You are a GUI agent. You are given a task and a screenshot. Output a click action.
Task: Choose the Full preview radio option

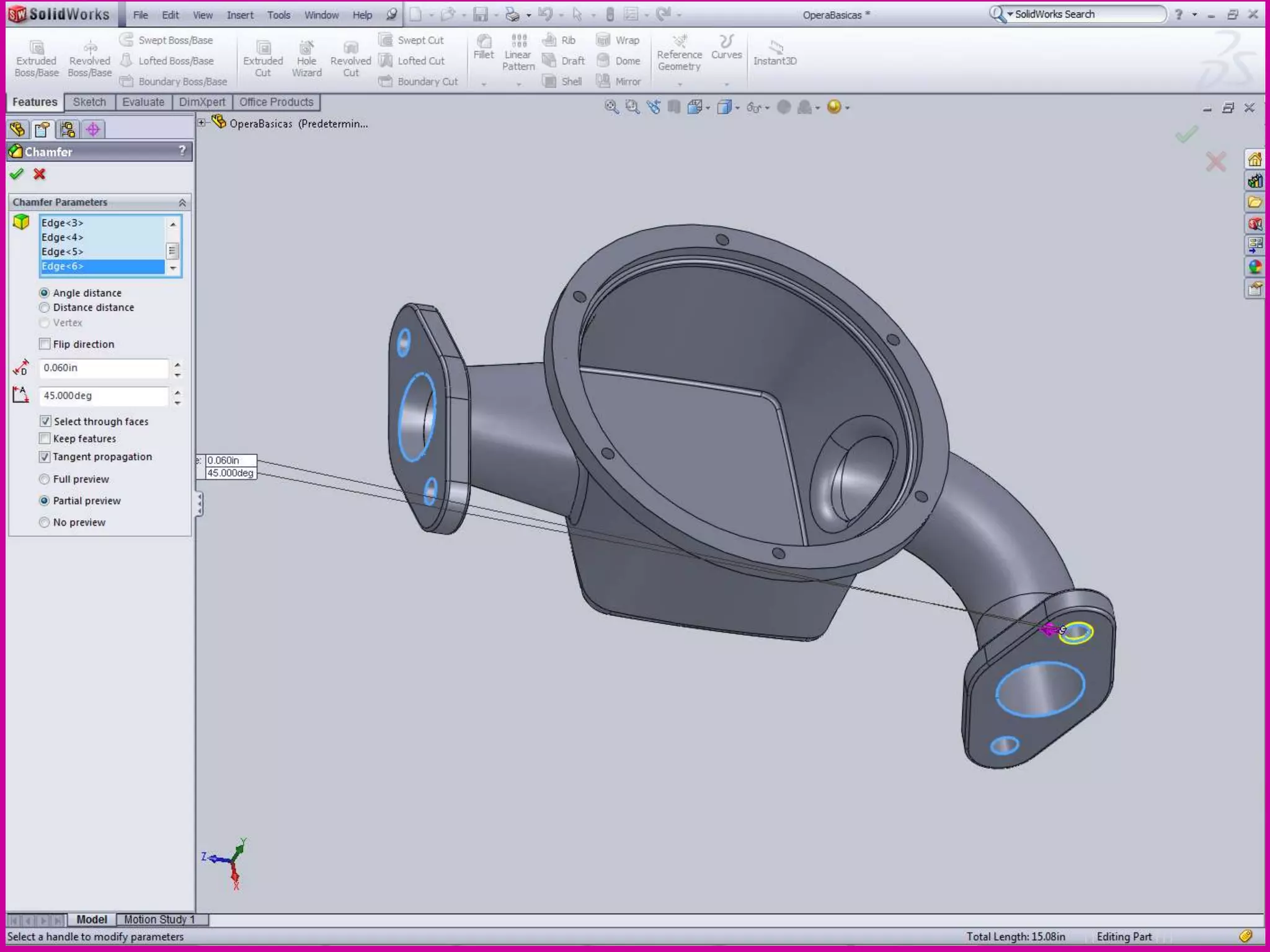45,479
